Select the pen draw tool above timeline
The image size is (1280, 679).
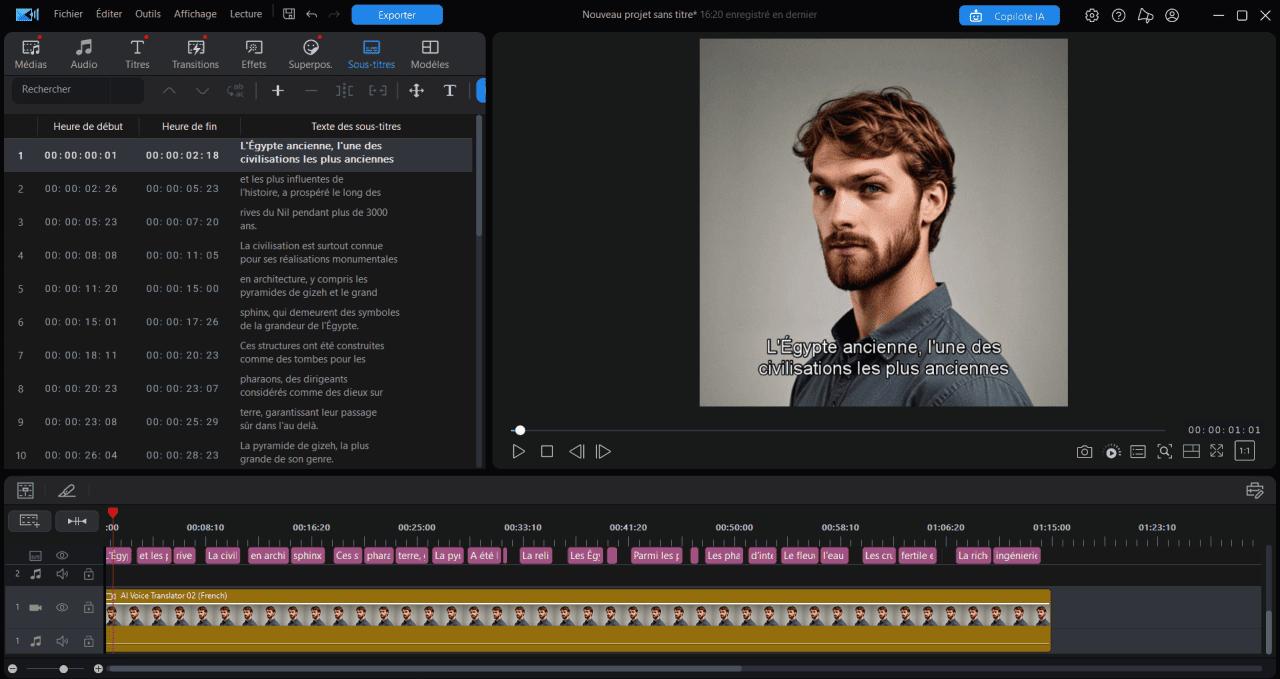pos(66,490)
